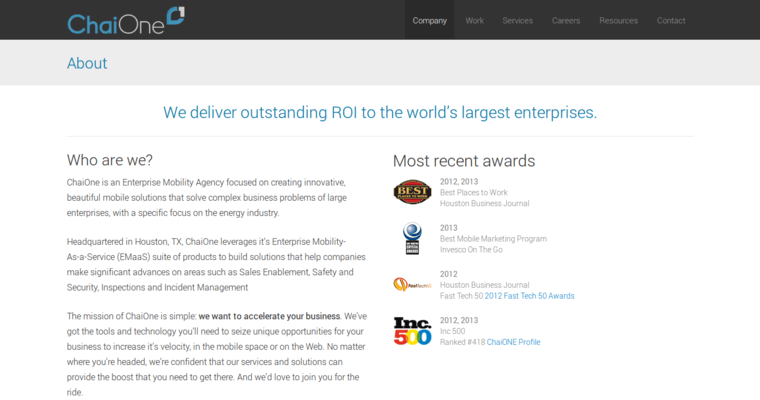Click the "Best Places to Work" award text
The height and width of the screenshot is (400, 760).
tap(476, 193)
